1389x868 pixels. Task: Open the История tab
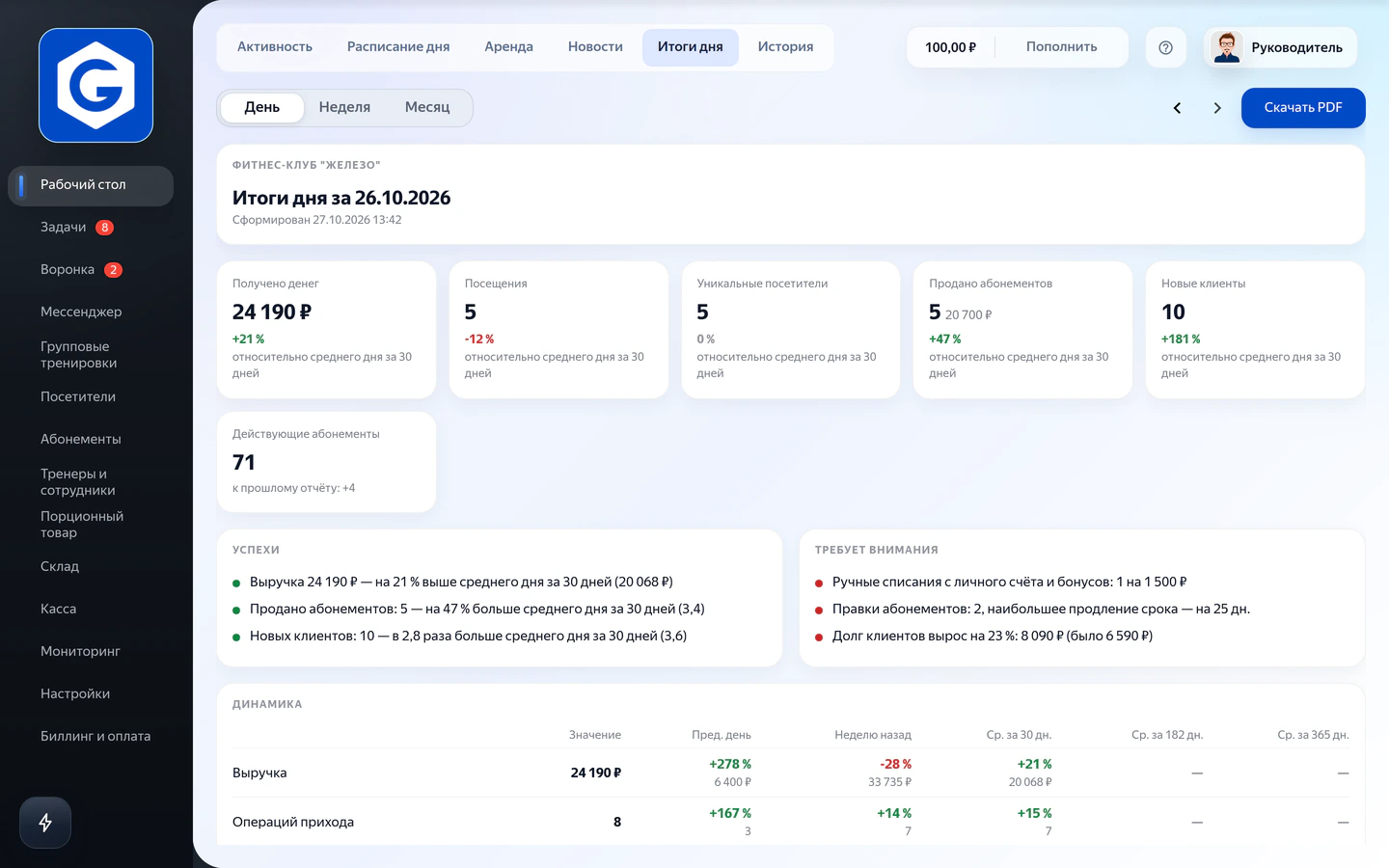785,46
